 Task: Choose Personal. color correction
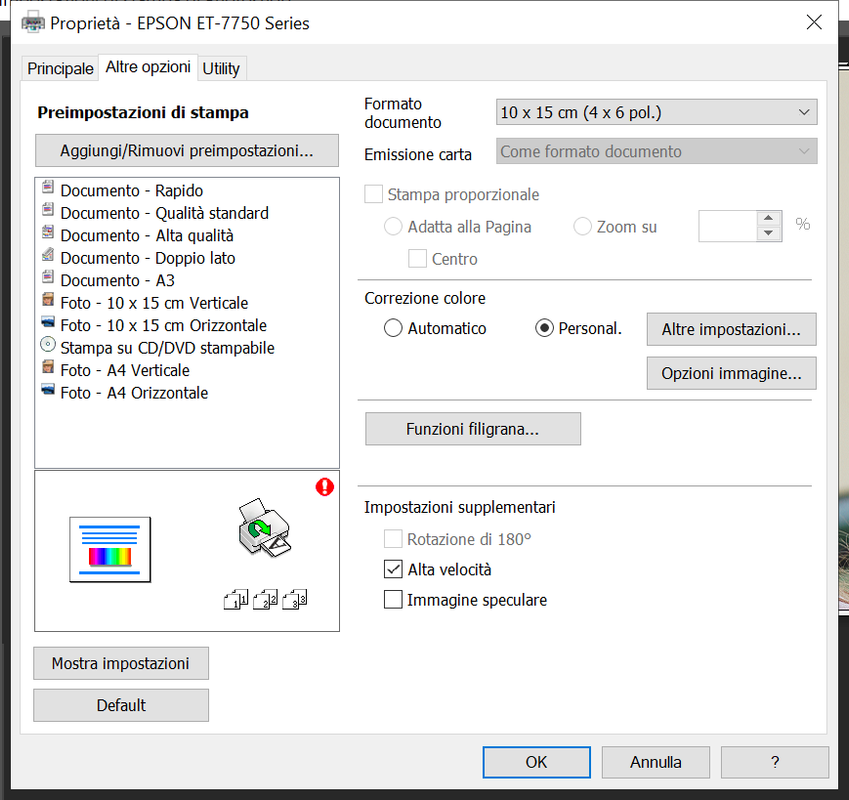click(544, 328)
